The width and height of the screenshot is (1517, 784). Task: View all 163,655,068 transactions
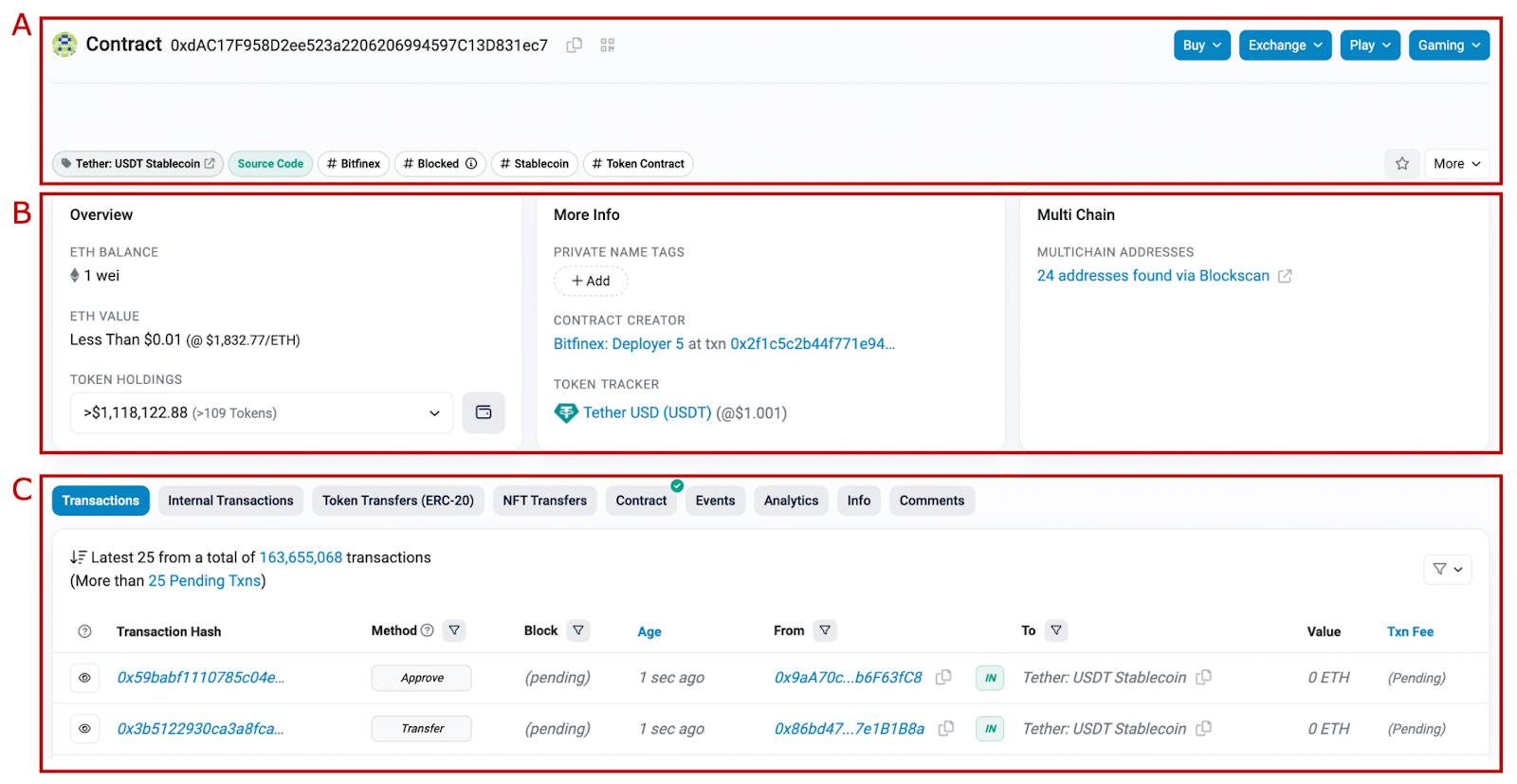pos(301,557)
